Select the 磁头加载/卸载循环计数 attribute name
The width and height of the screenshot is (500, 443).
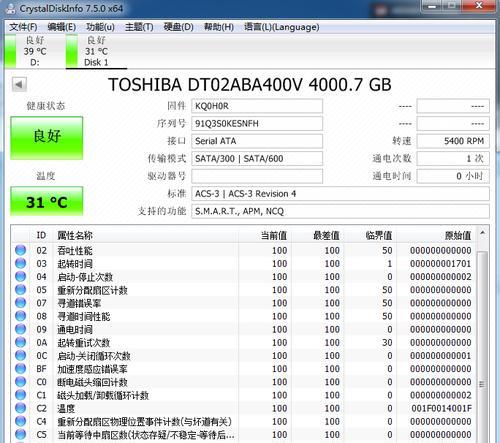(103, 395)
